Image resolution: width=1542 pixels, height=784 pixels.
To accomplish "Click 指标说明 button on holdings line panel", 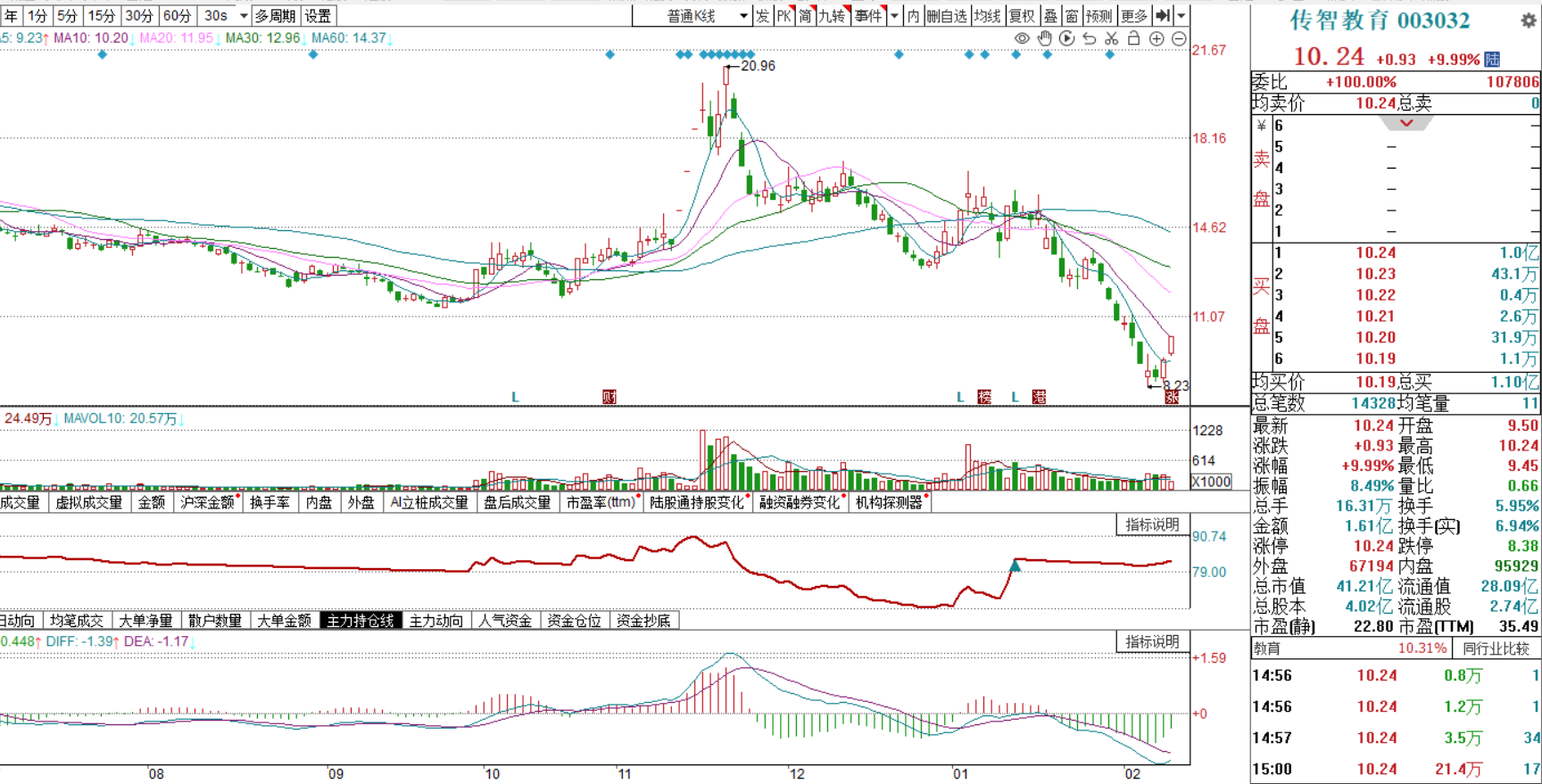I will pos(1152,524).
